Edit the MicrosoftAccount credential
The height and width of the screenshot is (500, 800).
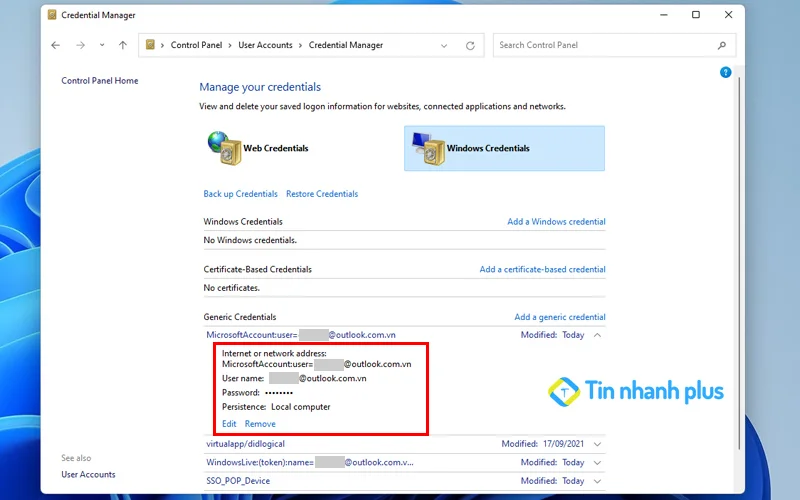229,424
